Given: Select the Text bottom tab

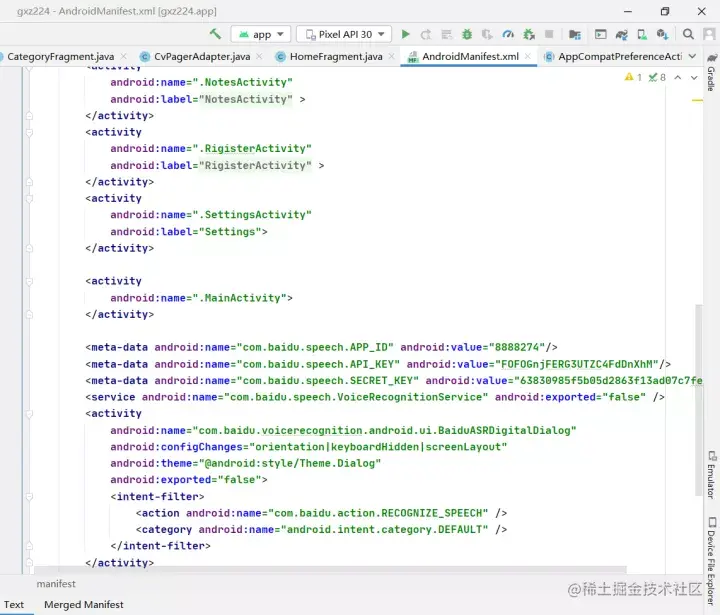Looking at the screenshot, I should (x=14, y=604).
